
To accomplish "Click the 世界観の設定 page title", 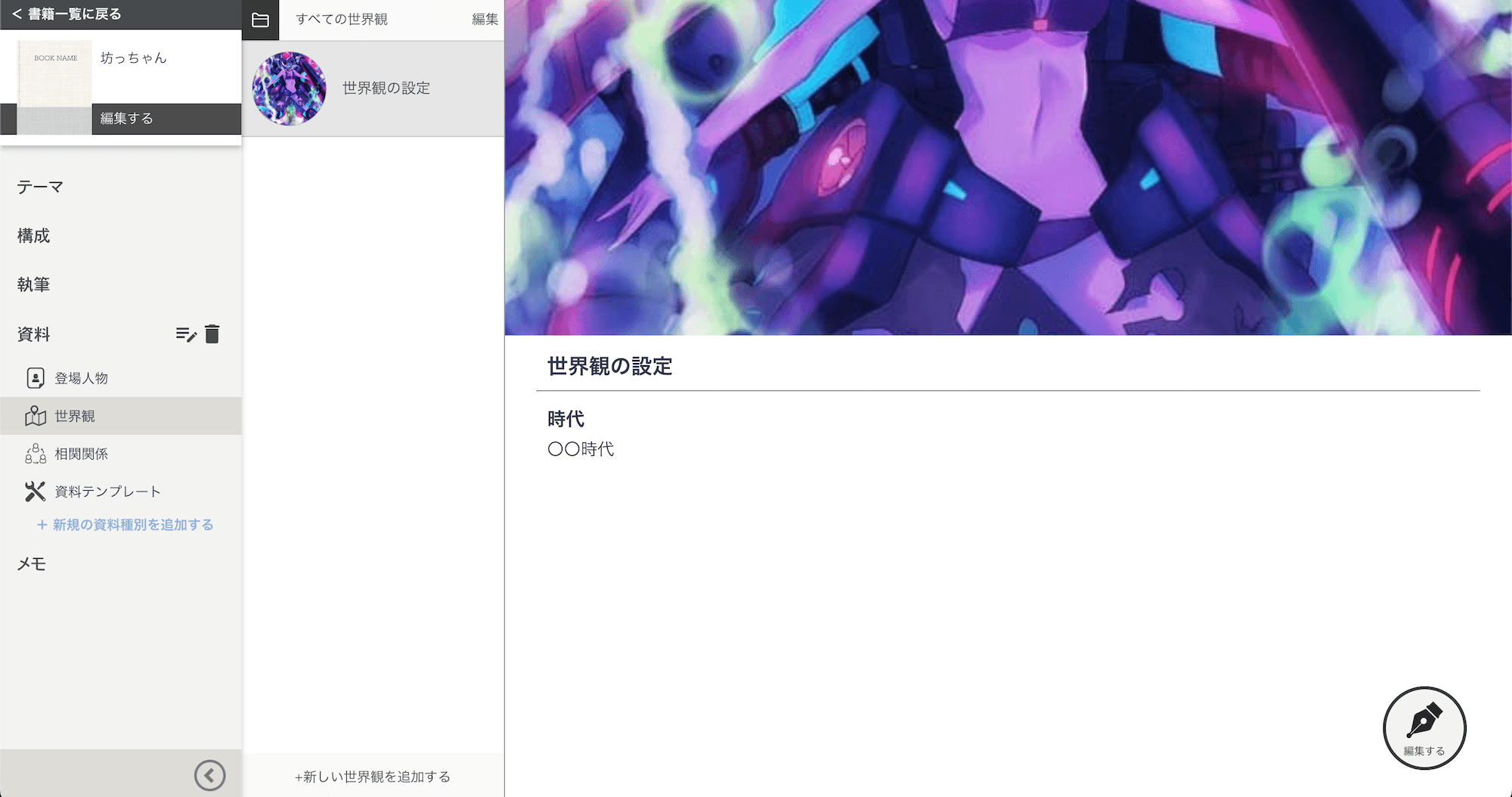I will point(610,367).
